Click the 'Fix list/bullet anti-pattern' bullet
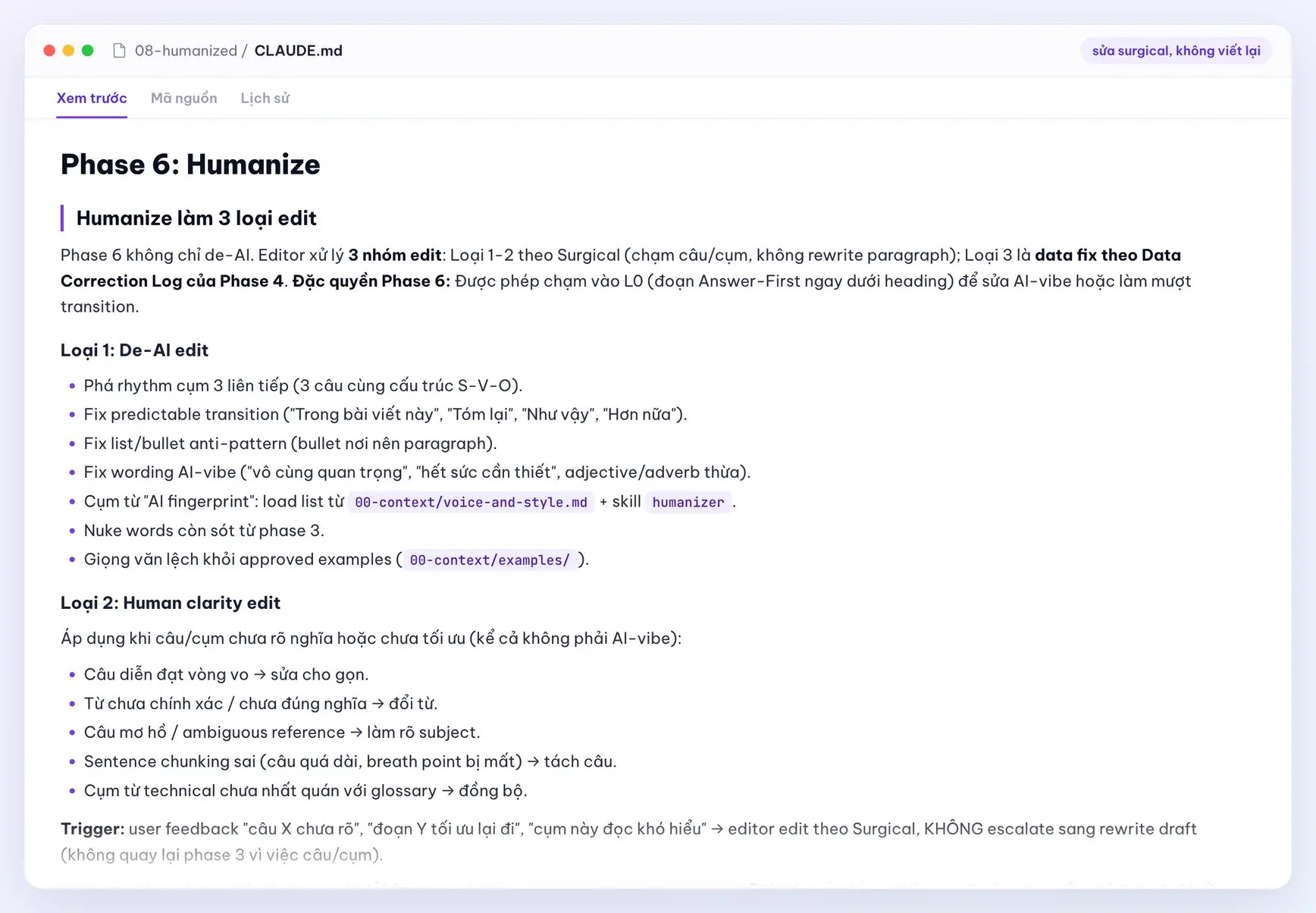 click(x=290, y=444)
